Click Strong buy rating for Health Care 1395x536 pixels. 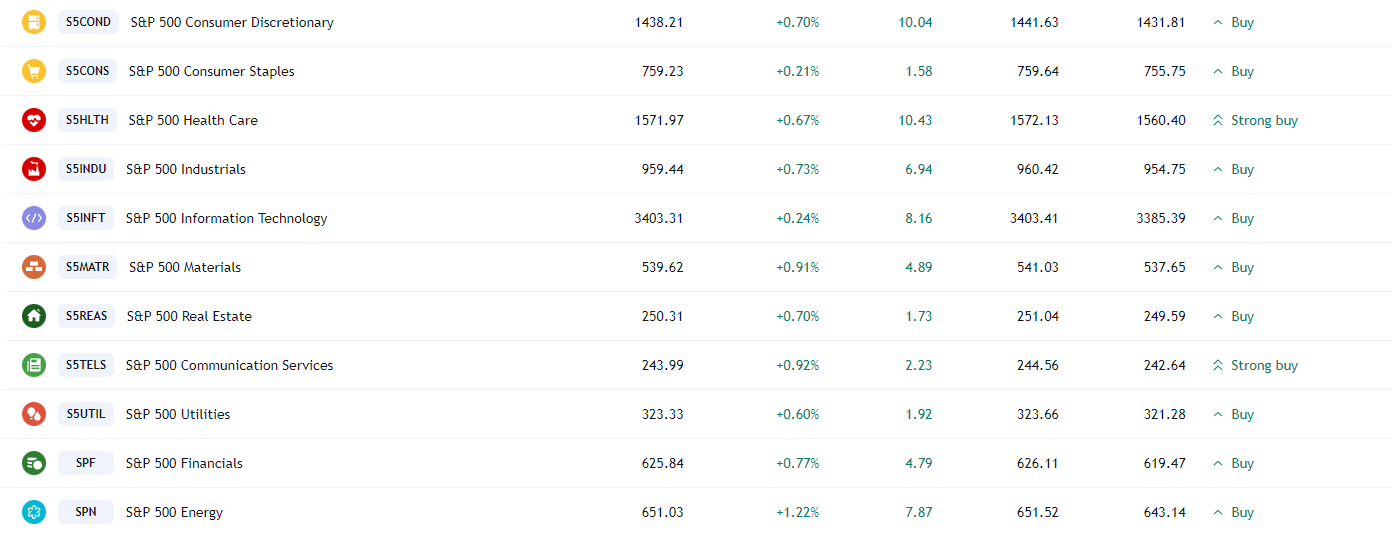pos(1255,120)
